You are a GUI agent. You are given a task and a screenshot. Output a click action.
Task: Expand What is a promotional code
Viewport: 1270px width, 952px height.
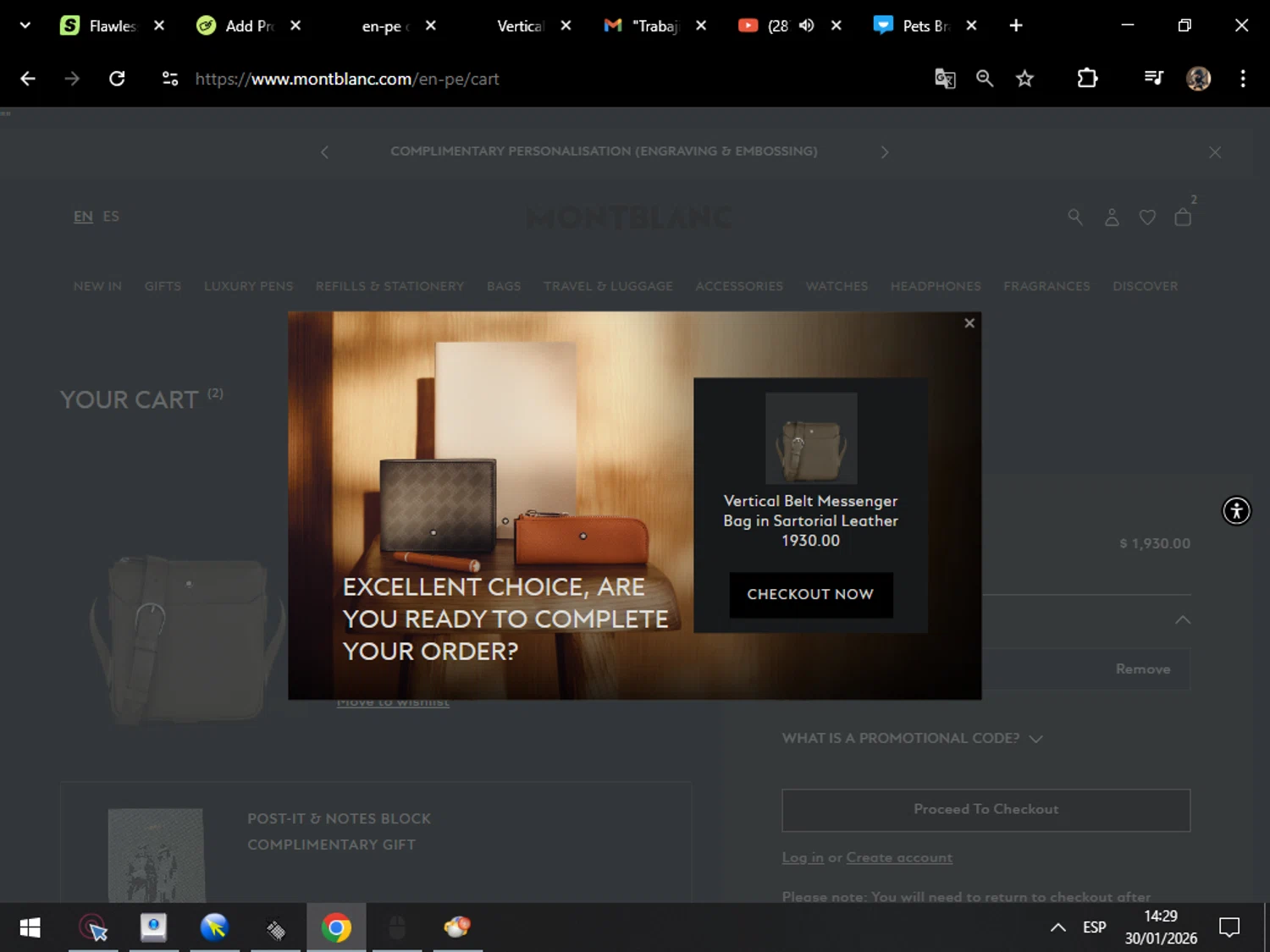click(912, 738)
